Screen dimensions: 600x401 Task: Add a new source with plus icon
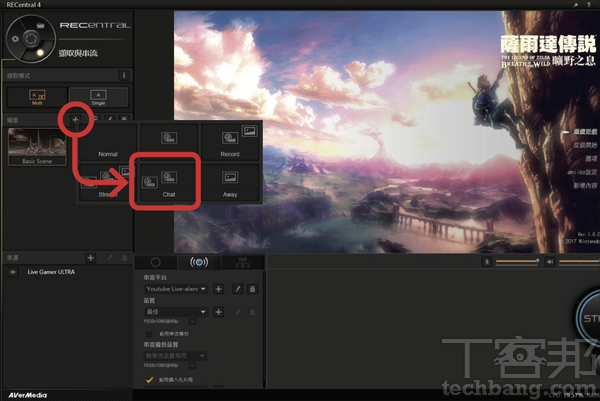(x=90, y=257)
